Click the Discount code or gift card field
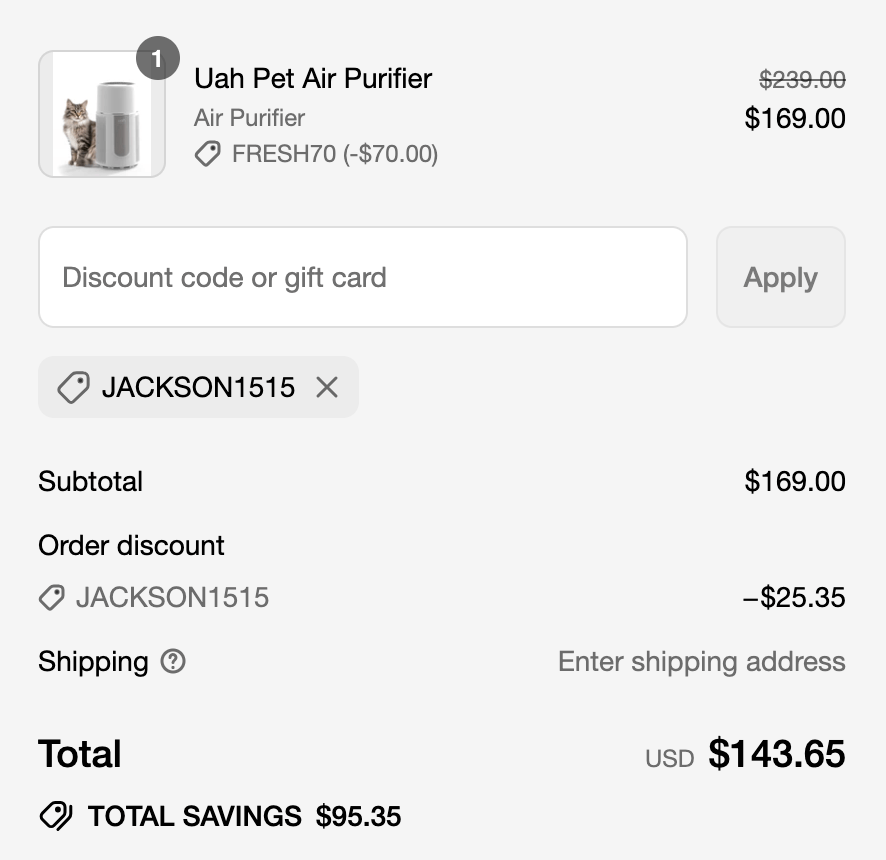The height and width of the screenshot is (860, 886). click(x=363, y=277)
